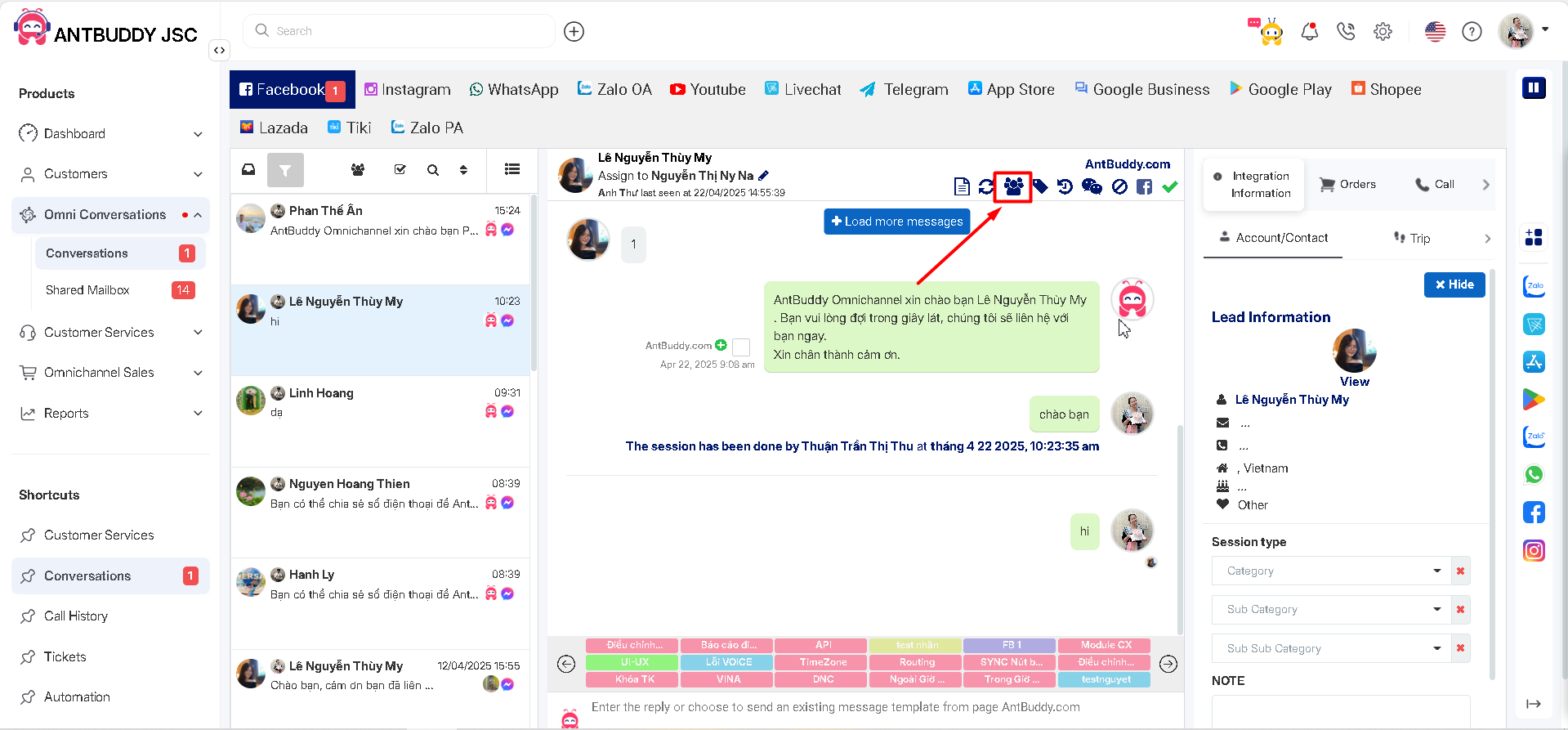This screenshot has height=730, width=1568.
Task: Switch to the Instagram channel tab
Action: [x=407, y=90]
